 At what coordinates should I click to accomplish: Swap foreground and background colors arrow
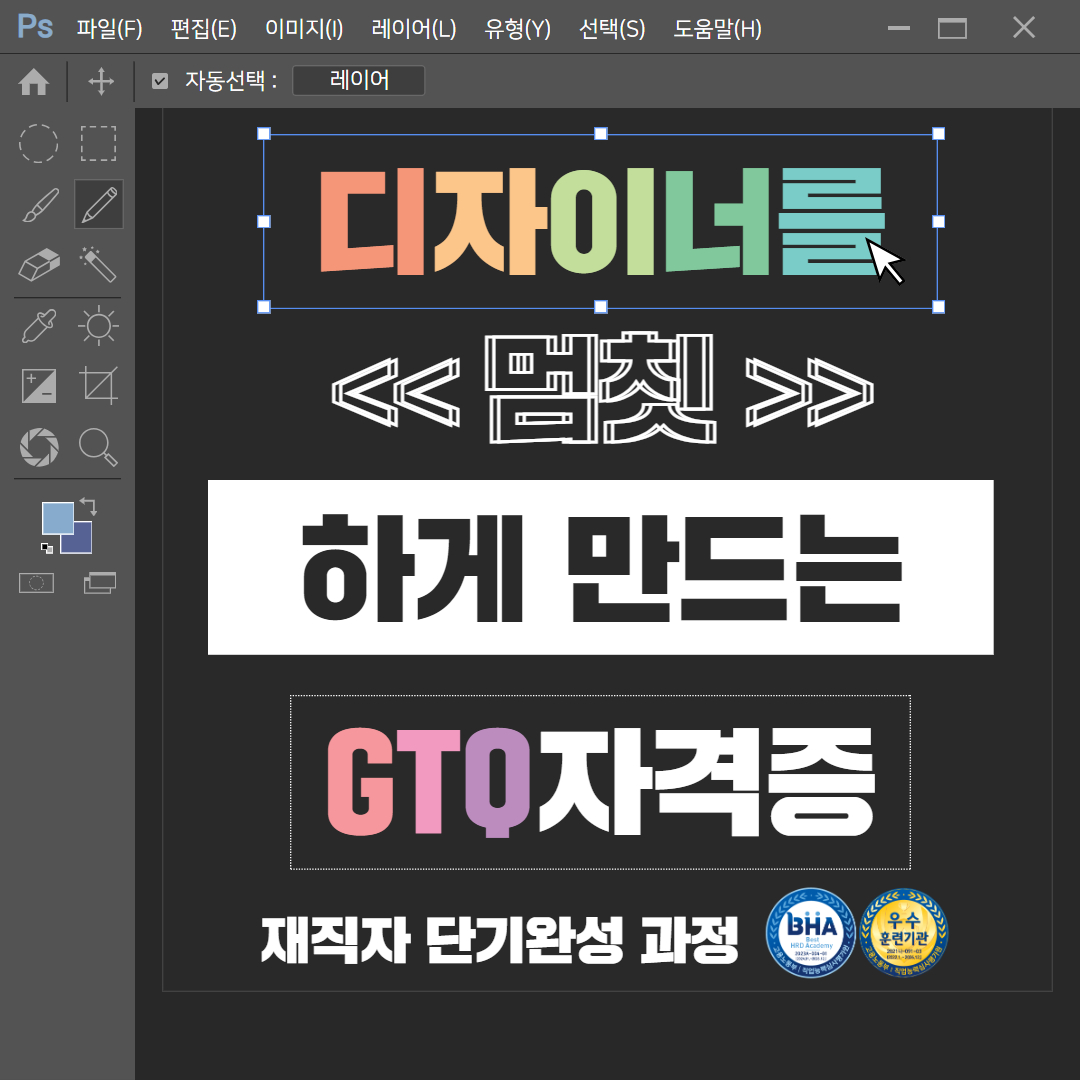[x=88, y=506]
